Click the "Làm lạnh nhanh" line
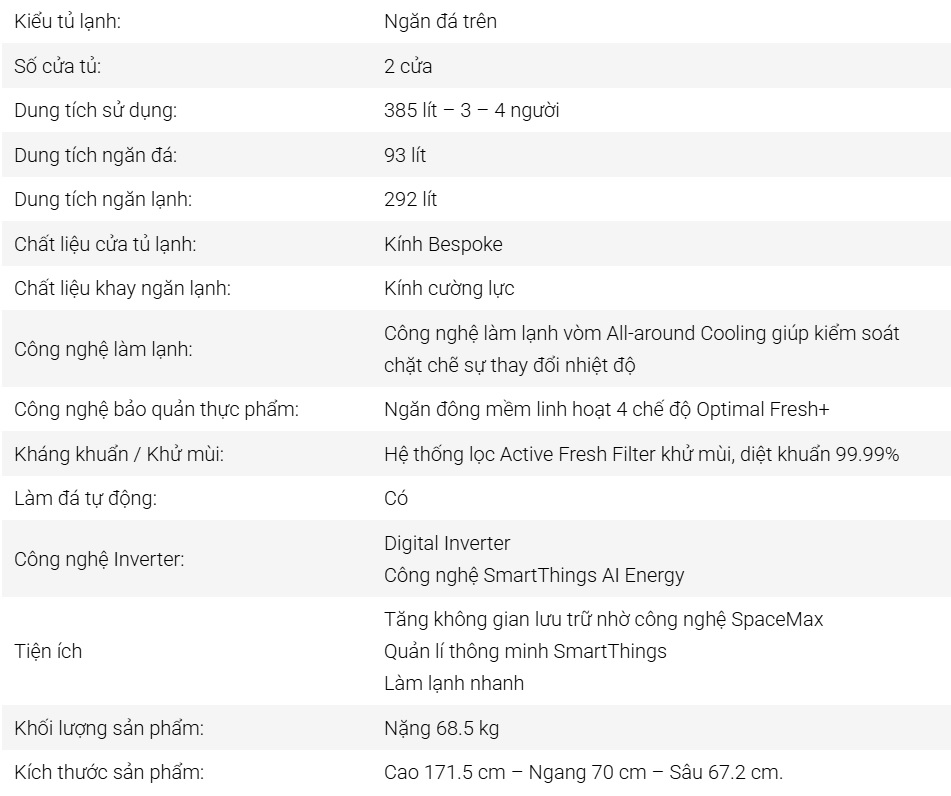 [x=453, y=683]
